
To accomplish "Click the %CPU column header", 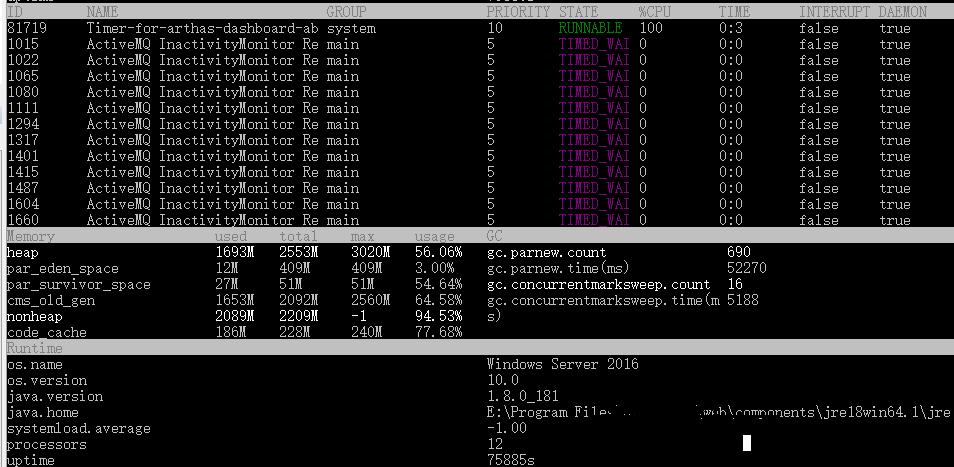I will click(654, 12).
